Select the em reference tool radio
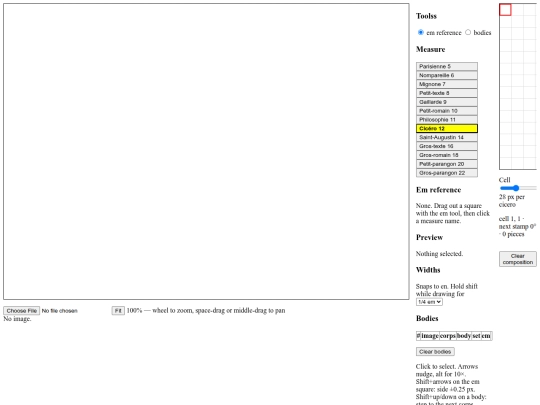The height and width of the screenshot is (405, 540). tap(420, 32)
